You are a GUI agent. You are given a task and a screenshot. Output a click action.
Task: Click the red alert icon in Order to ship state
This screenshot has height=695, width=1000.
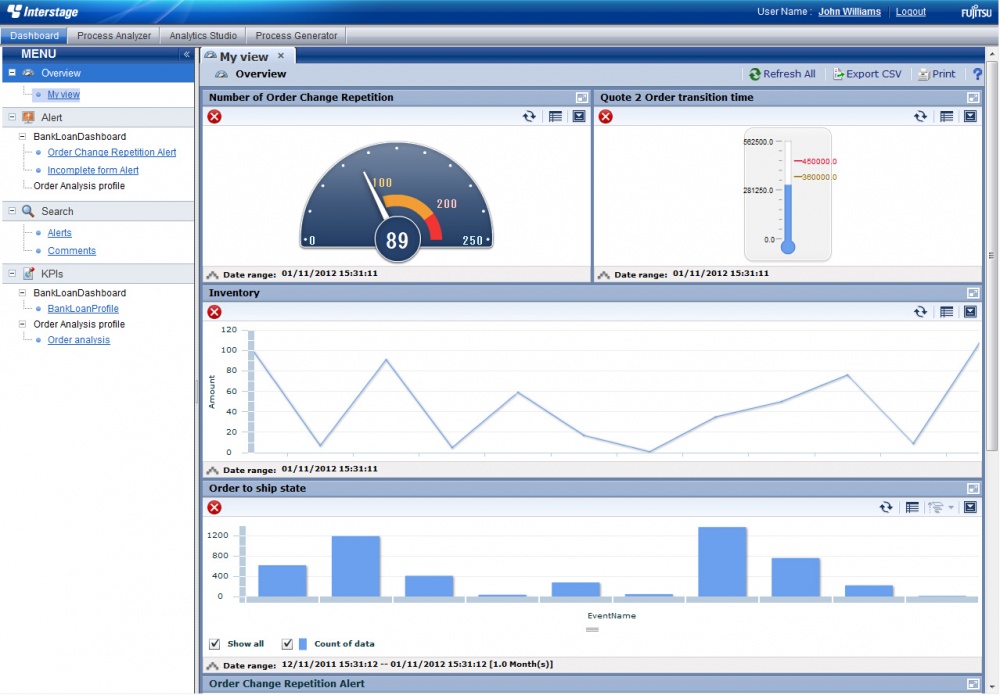[x=214, y=508]
